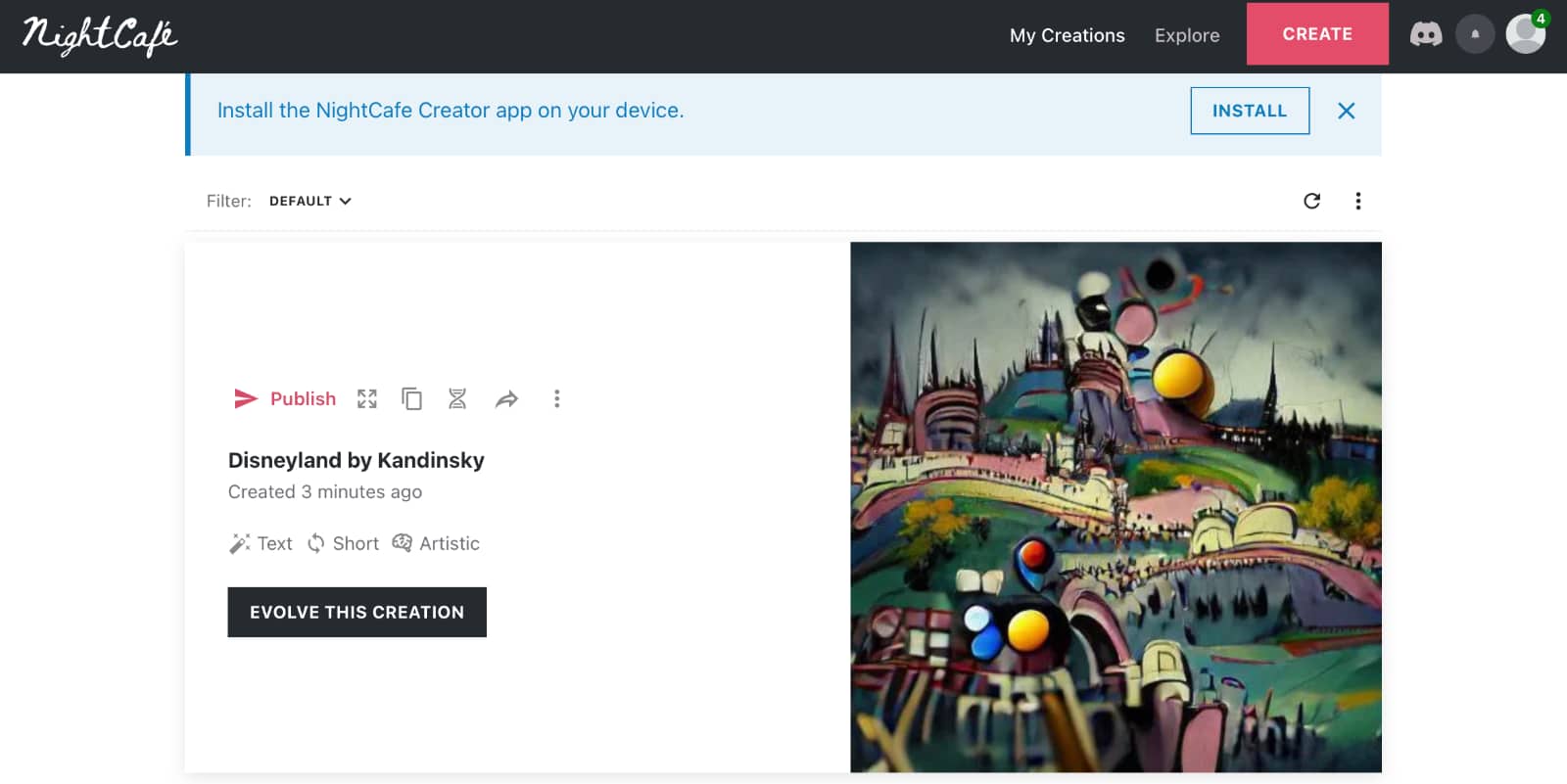
Task: Open the Discord community icon
Action: pyautogui.click(x=1425, y=35)
